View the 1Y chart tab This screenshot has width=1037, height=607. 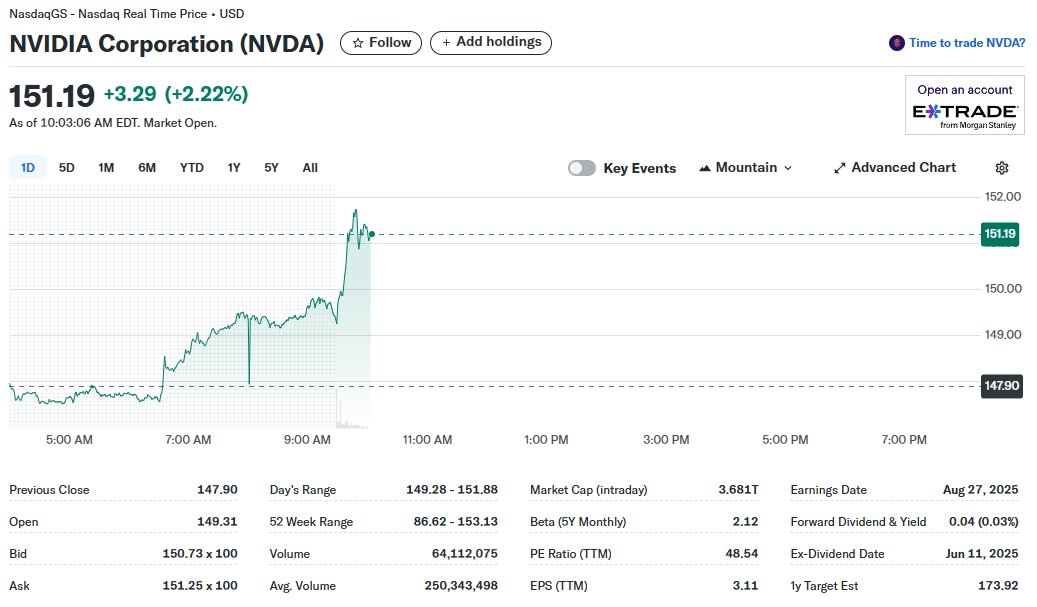click(x=233, y=167)
